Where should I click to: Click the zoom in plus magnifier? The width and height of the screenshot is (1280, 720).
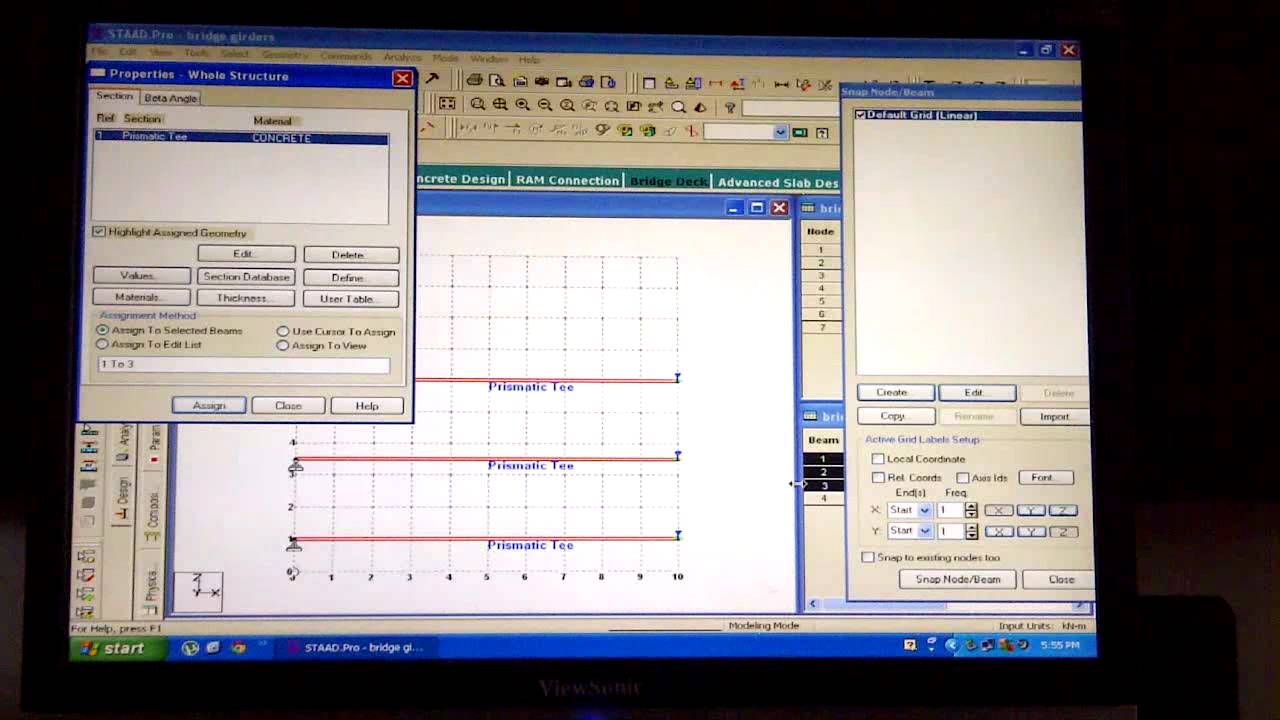pos(522,104)
